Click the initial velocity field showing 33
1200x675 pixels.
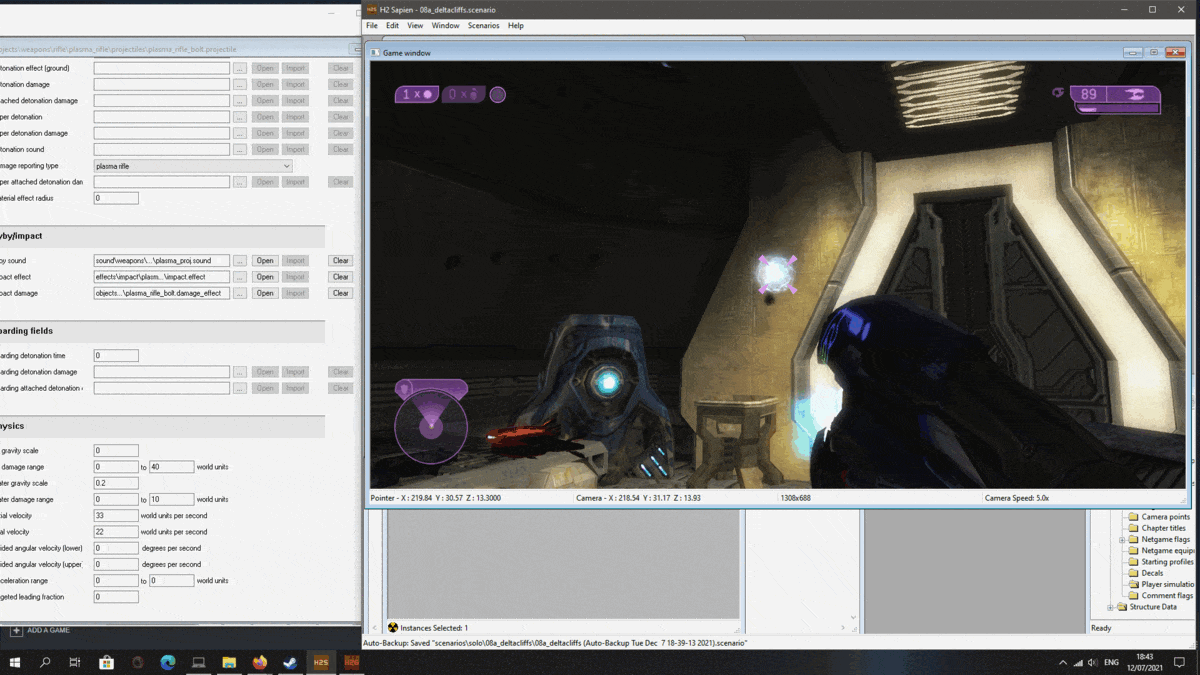click(116, 516)
